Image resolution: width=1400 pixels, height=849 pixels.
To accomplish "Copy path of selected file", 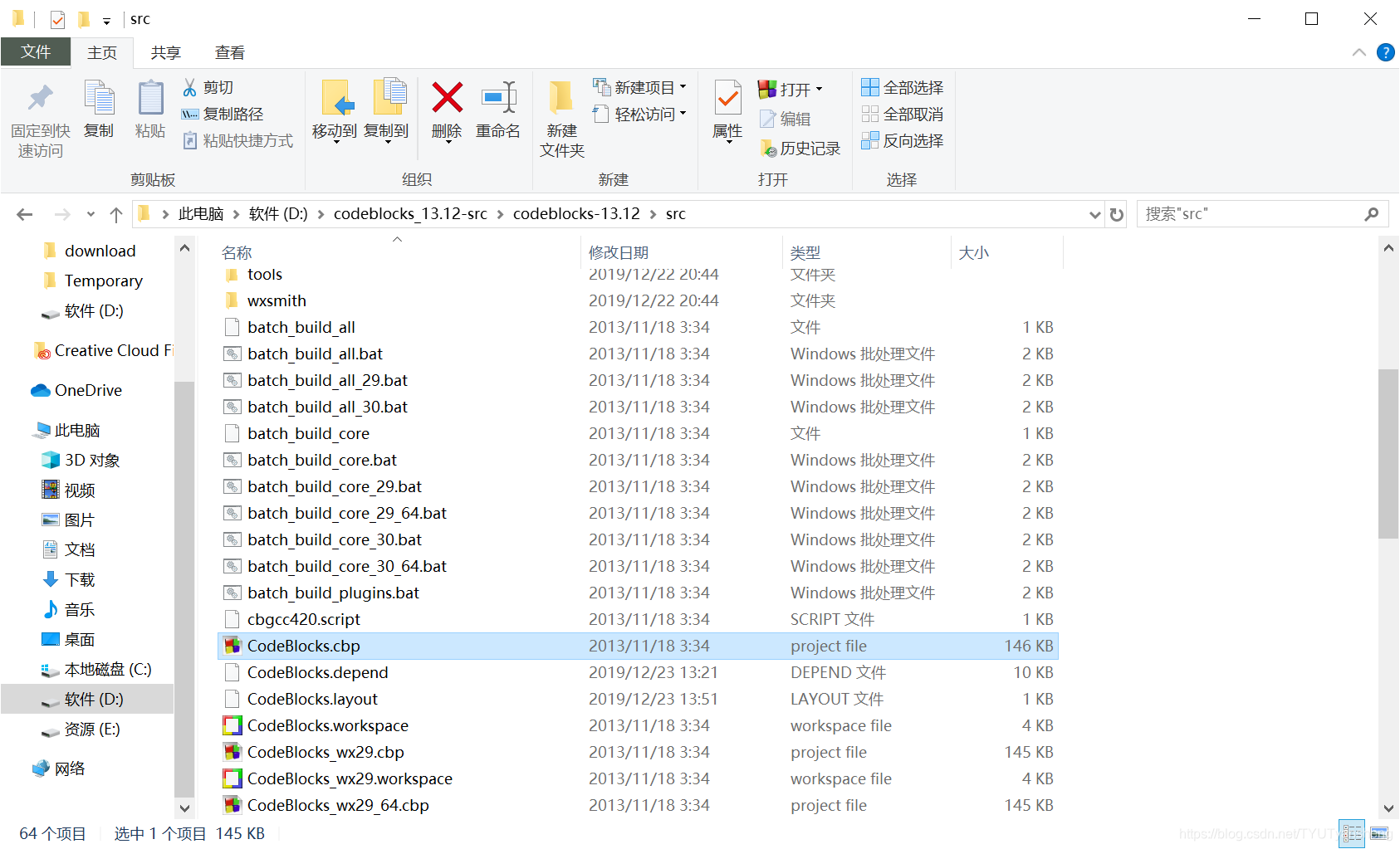I will [223, 114].
